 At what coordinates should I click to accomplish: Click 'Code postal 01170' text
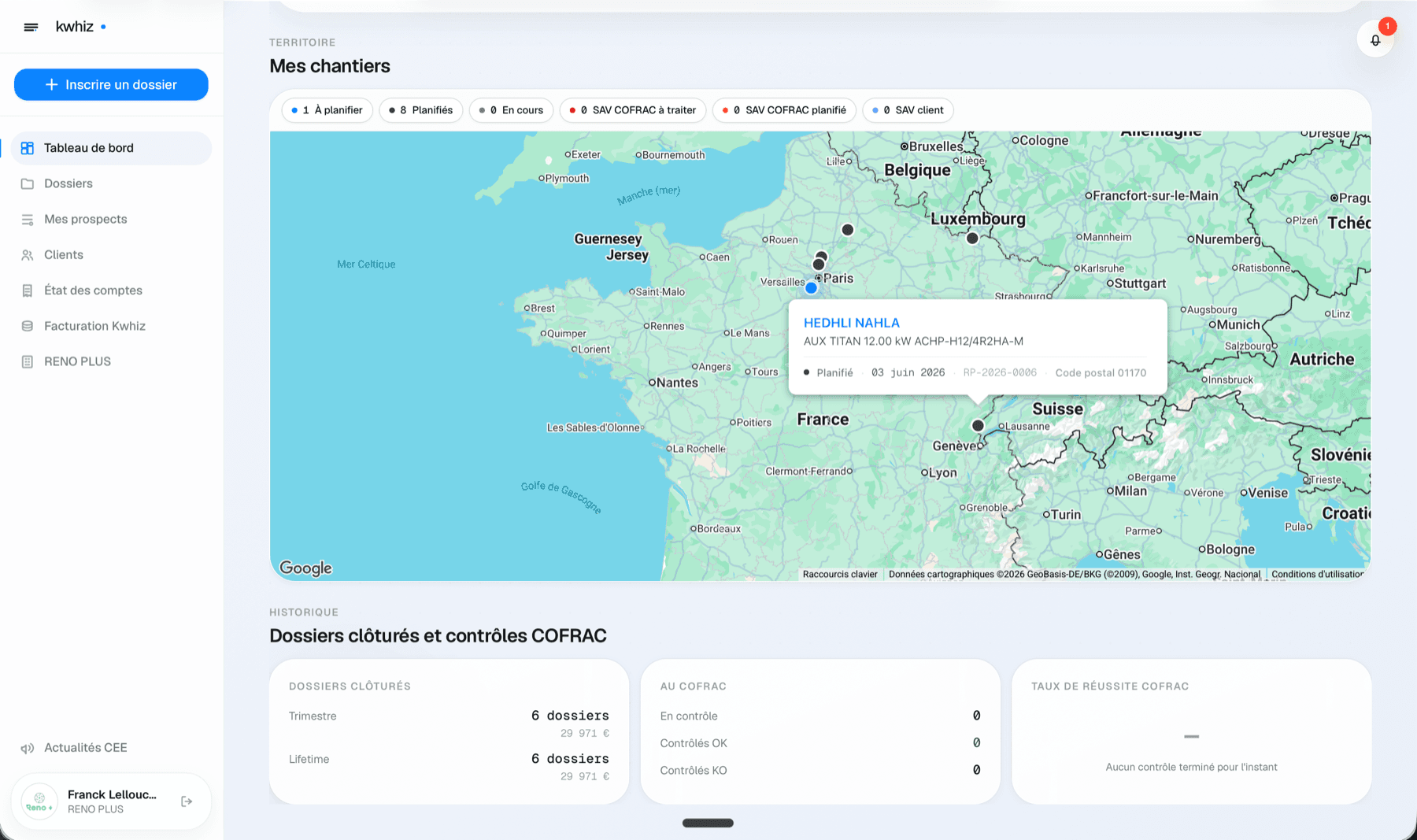point(1101,373)
